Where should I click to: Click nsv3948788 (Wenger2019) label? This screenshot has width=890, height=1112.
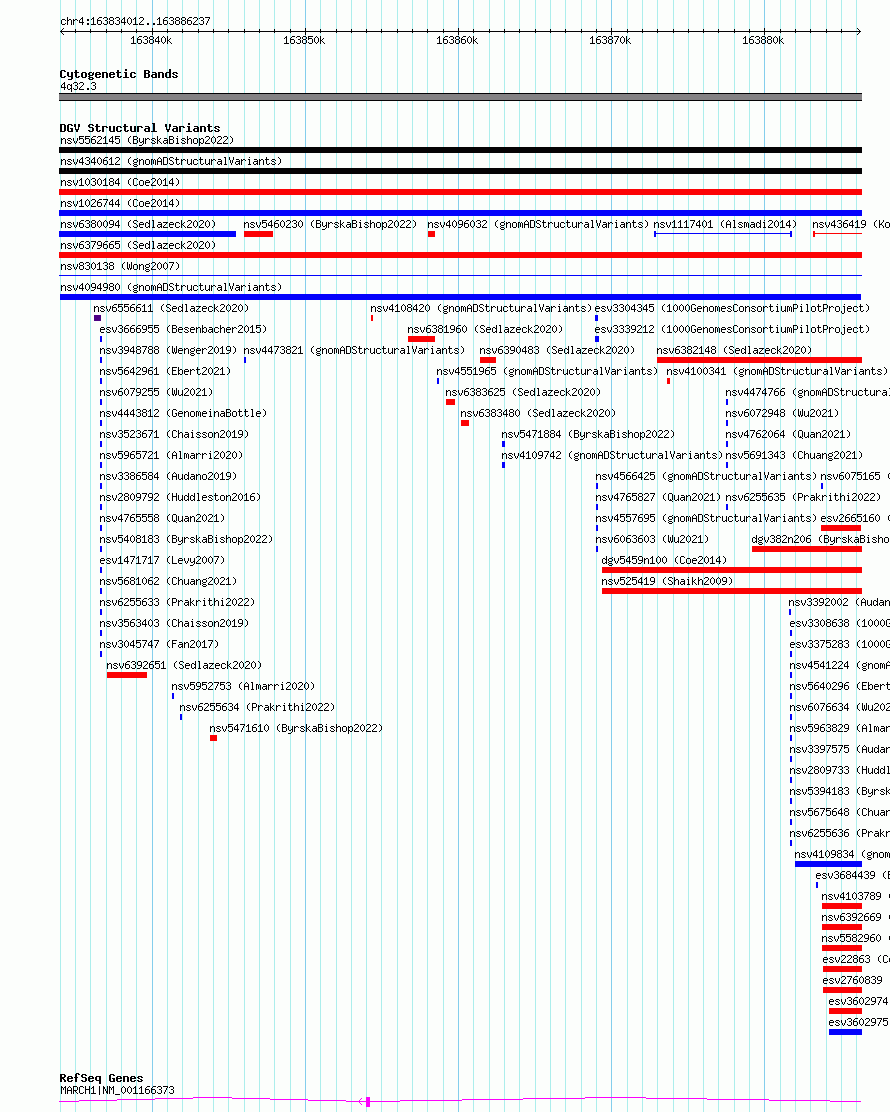pyautogui.click(x=168, y=350)
